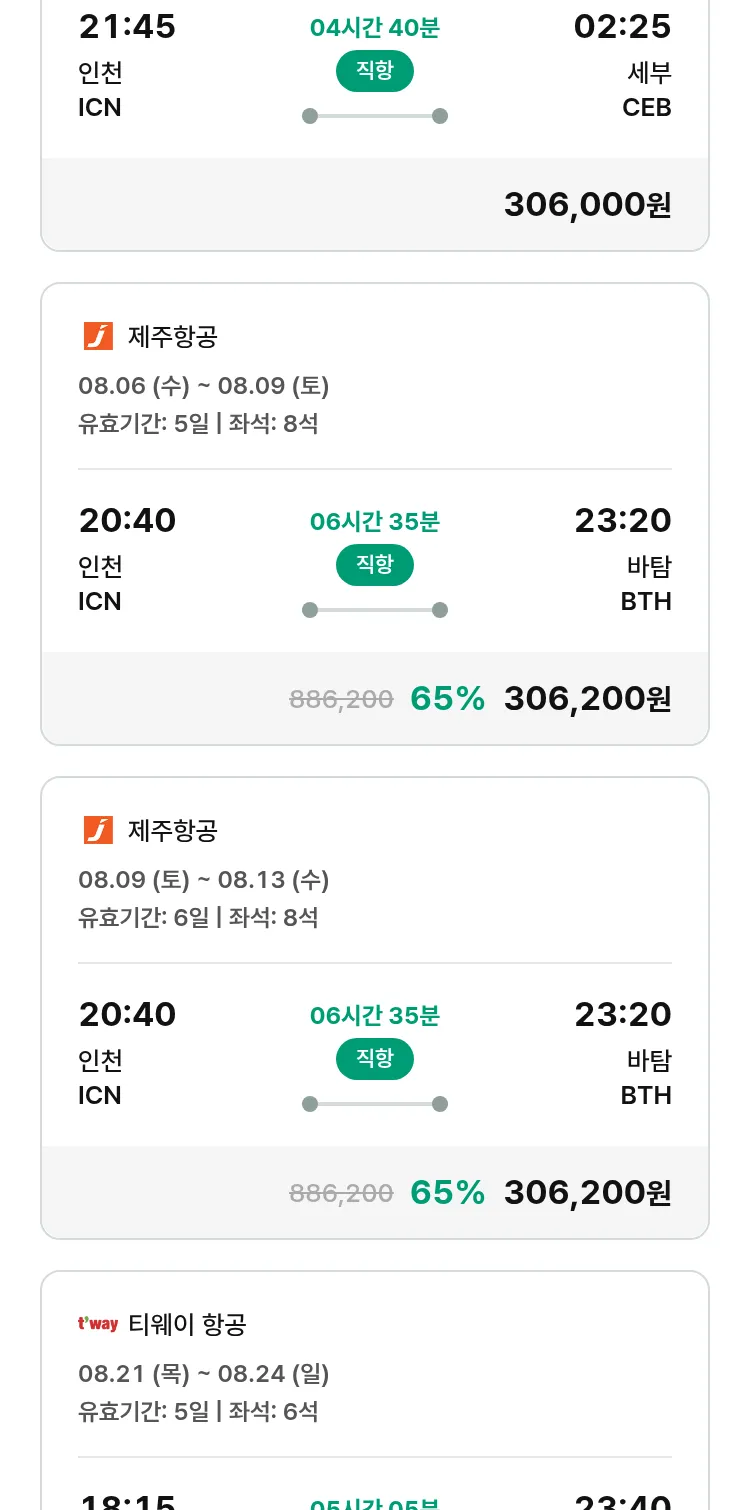Select the 306,200원 price on 08.06 ~ 08.09 flight
750x1510 pixels.
pos(587,698)
